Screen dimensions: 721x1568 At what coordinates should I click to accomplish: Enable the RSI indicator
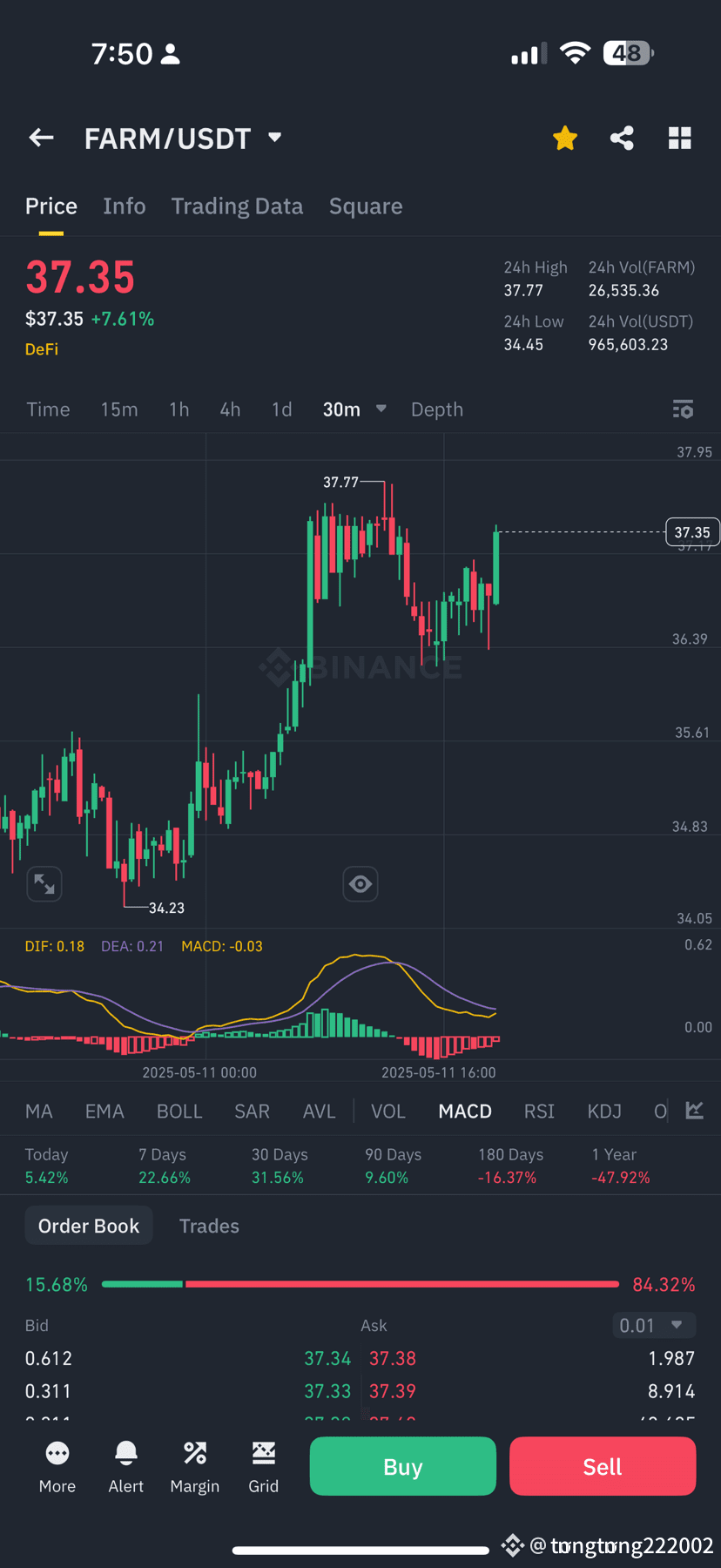(x=539, y=1112)
